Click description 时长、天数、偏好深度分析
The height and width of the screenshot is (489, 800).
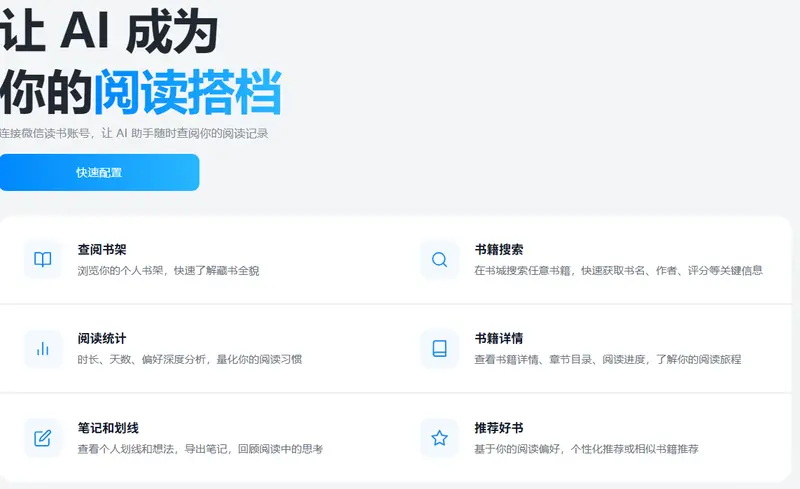[141, 359]
